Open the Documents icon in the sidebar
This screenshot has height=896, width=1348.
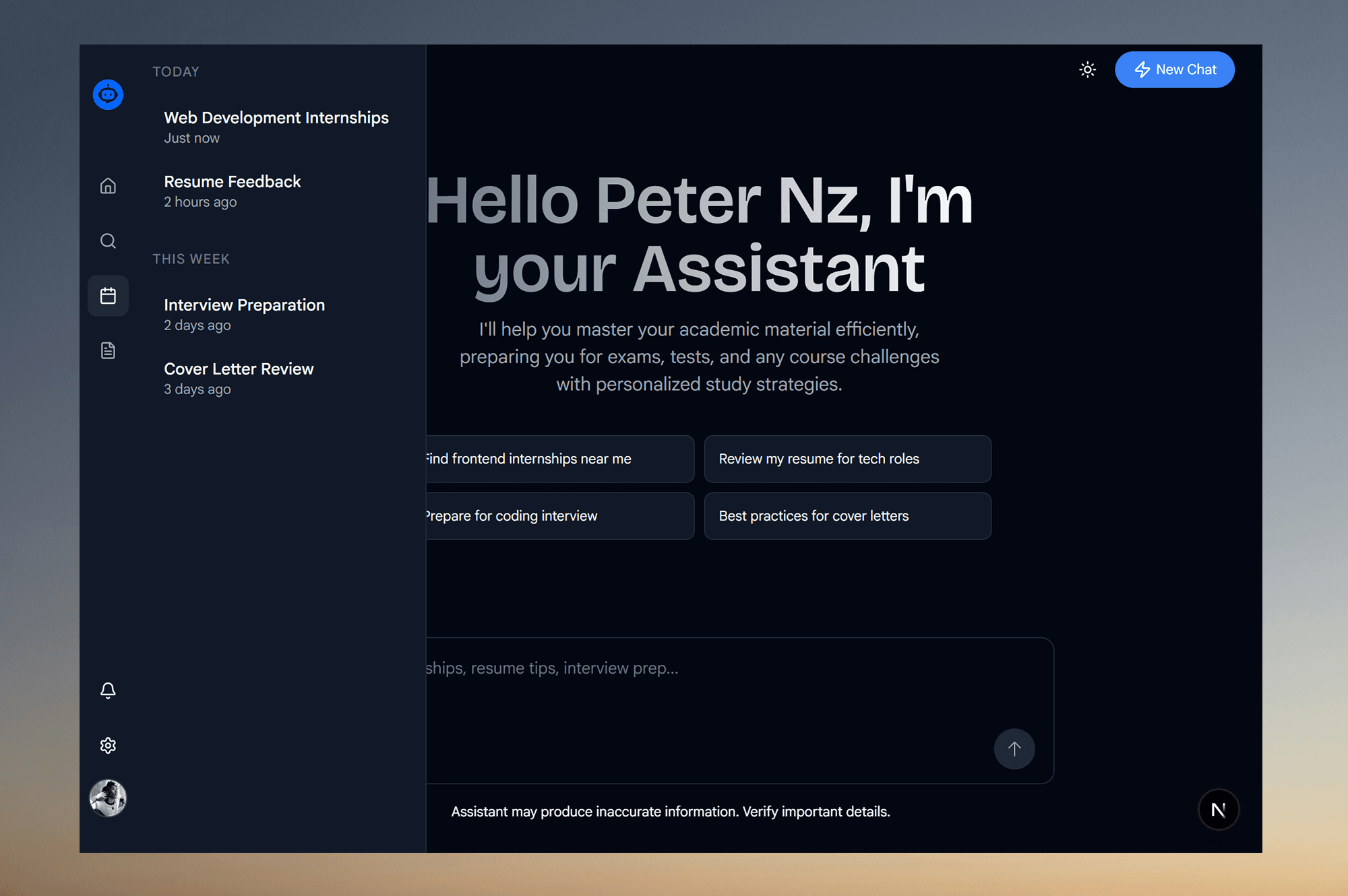coord(108,350)
